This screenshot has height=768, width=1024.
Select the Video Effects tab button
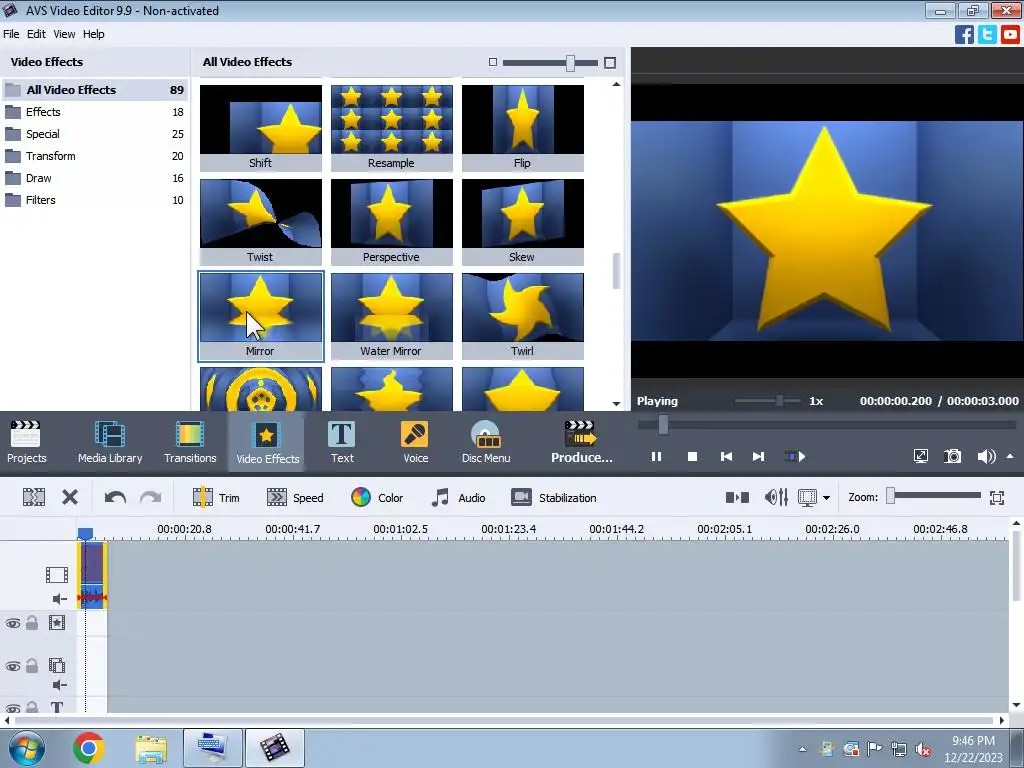pos(267,442)
